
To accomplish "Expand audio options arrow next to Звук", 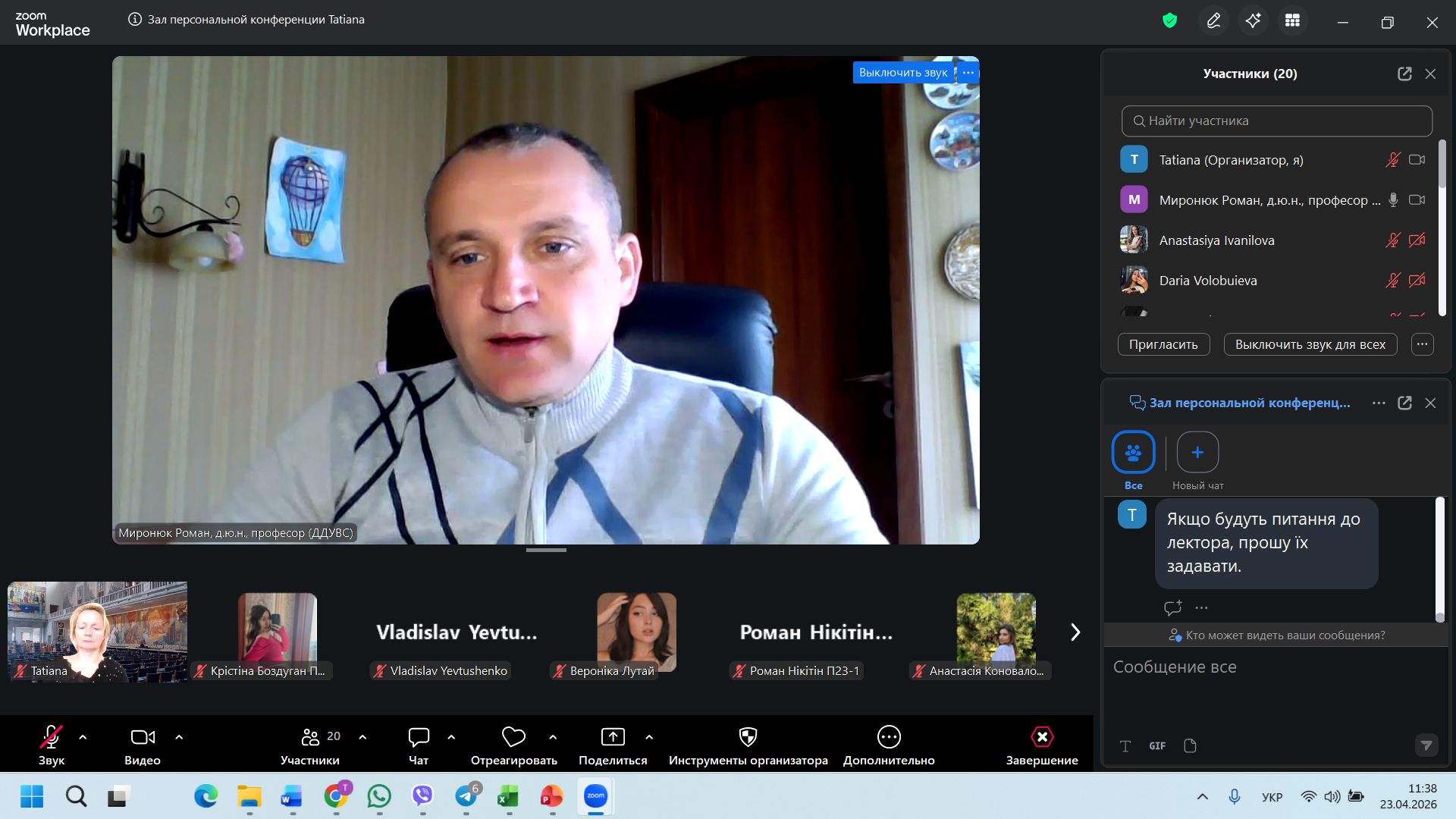I will click(x=83, y=737).
